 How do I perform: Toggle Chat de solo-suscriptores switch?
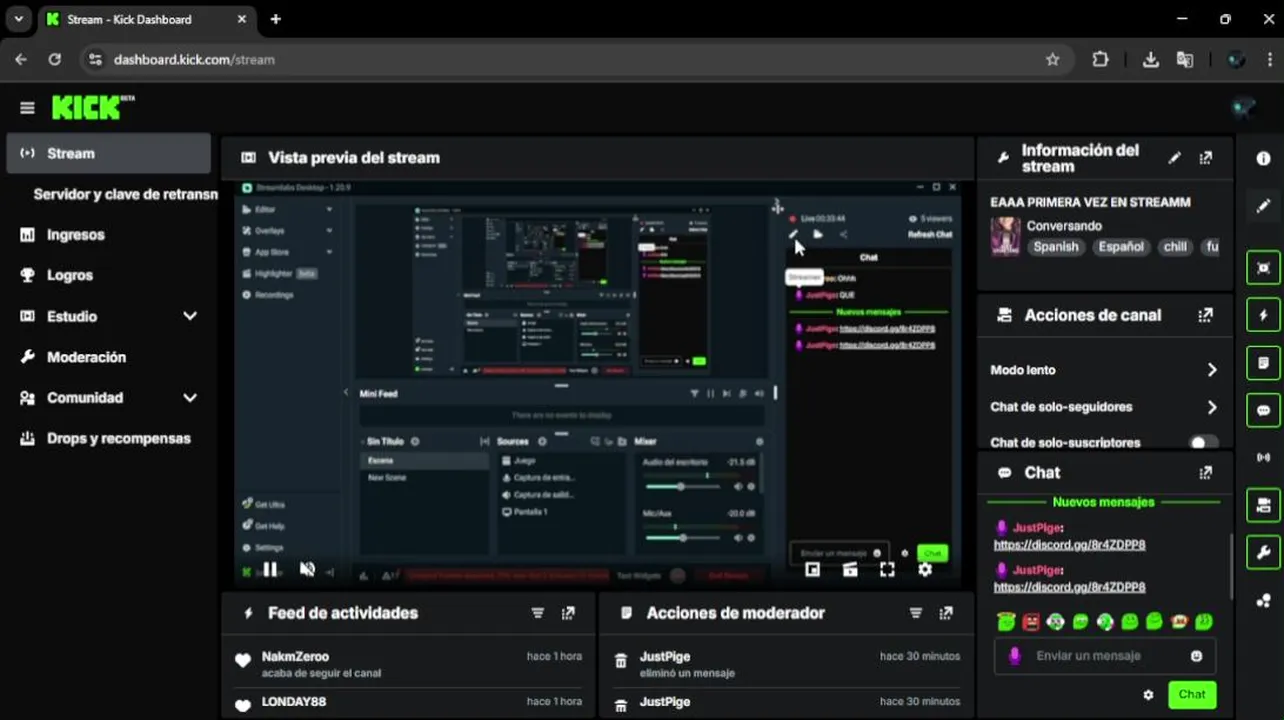tap(1203, 442)
